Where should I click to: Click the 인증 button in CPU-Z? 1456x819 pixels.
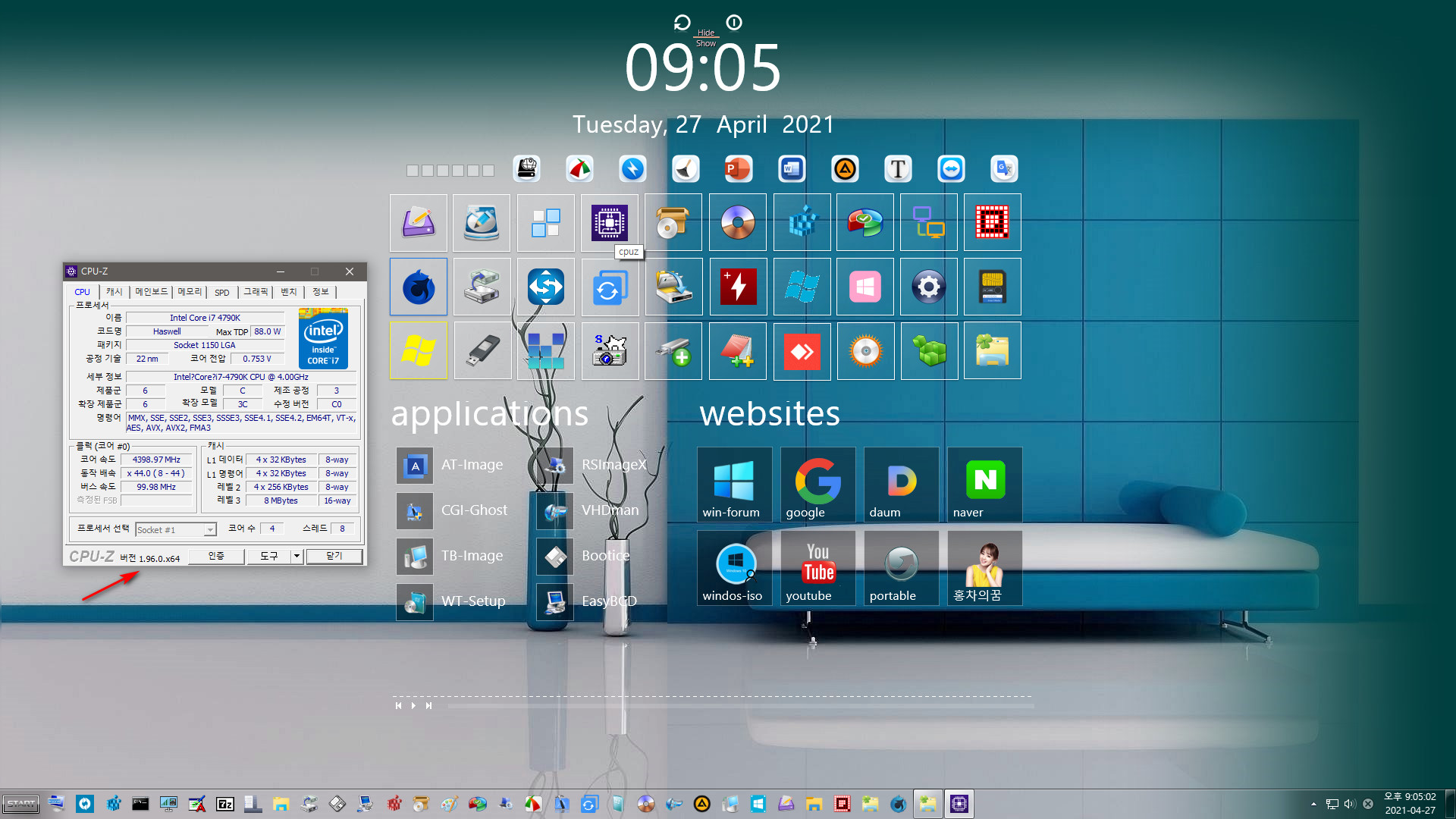pyautogui.click(x=216, y=557)
